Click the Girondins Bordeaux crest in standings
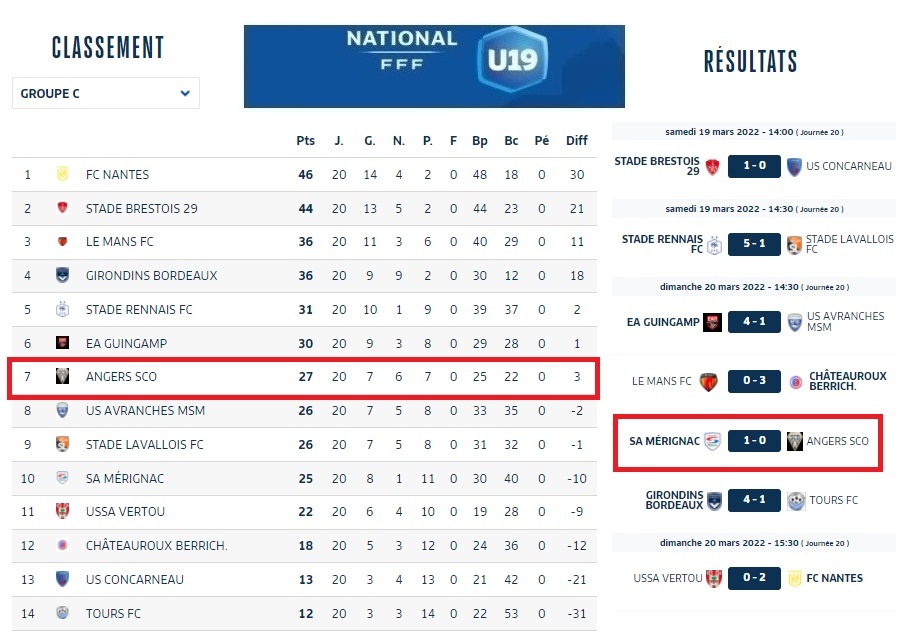Screen dimensions: 898x636 62,276
